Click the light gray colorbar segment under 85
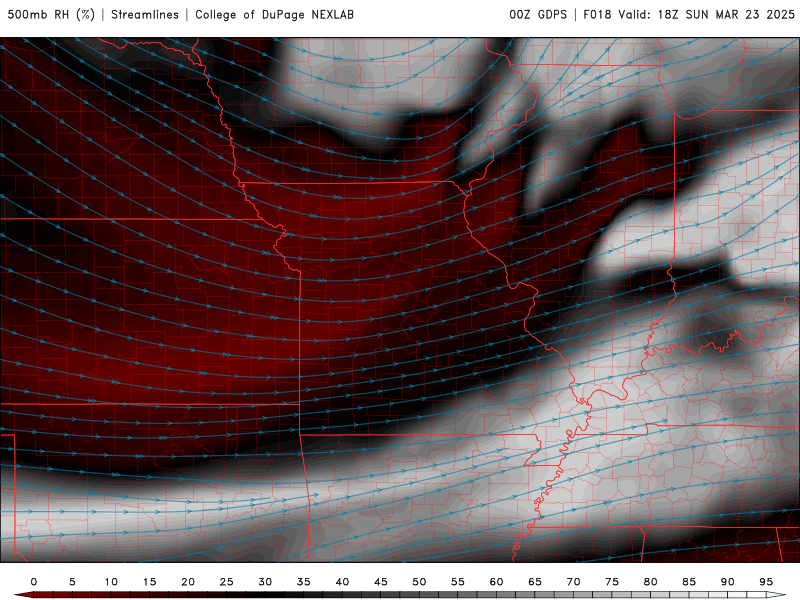 (689, 595)
